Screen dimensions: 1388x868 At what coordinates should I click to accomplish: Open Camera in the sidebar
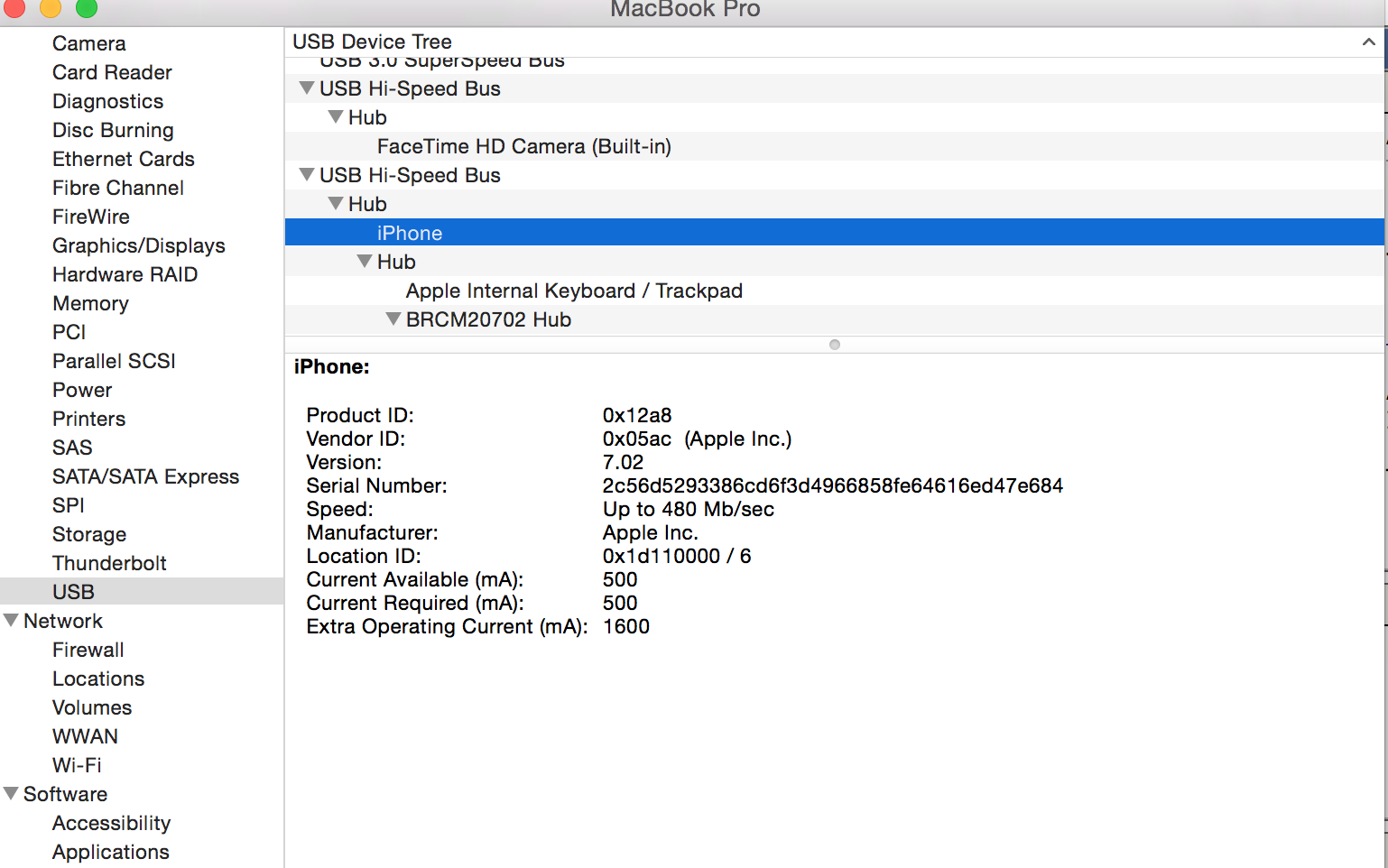point(89,43)
